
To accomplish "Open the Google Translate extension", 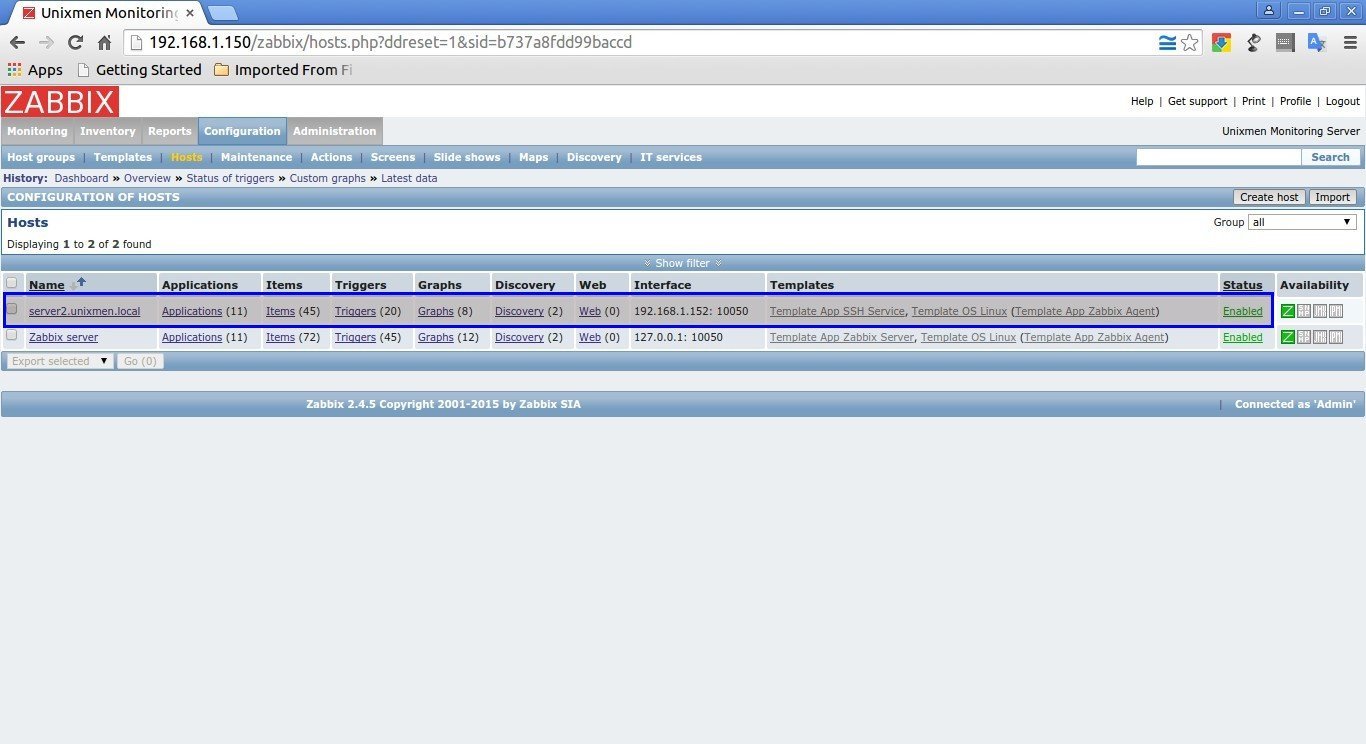I will click(x=1317, y=42).
